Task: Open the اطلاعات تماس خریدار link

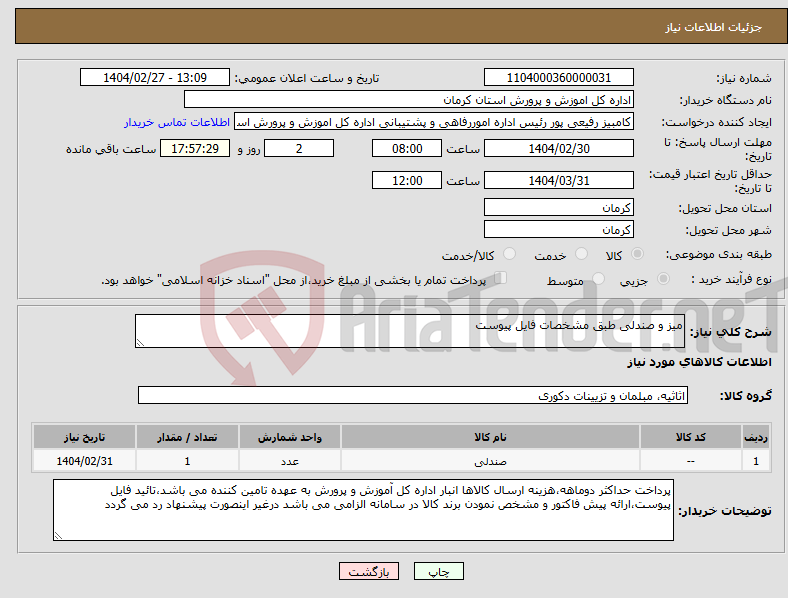Action: pyautogui.click(x=177, y=122)
